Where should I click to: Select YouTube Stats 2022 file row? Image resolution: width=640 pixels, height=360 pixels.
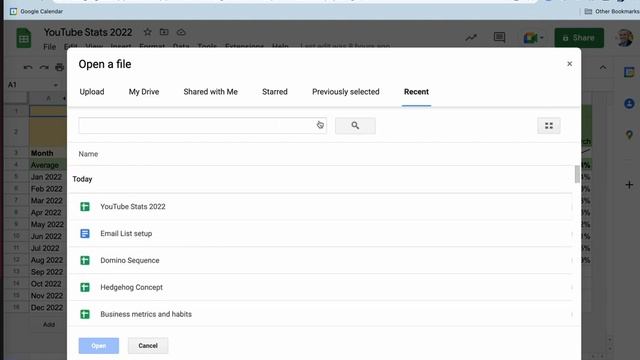tap(321, 207)
